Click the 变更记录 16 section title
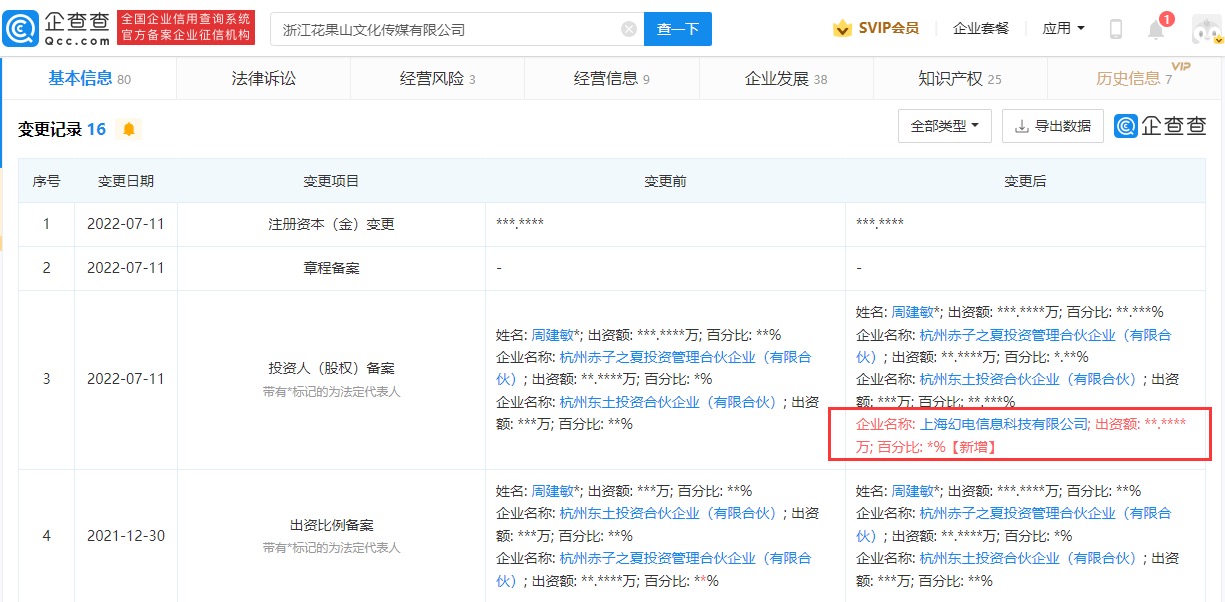The image size is (1225, 602). click(62, 129)
